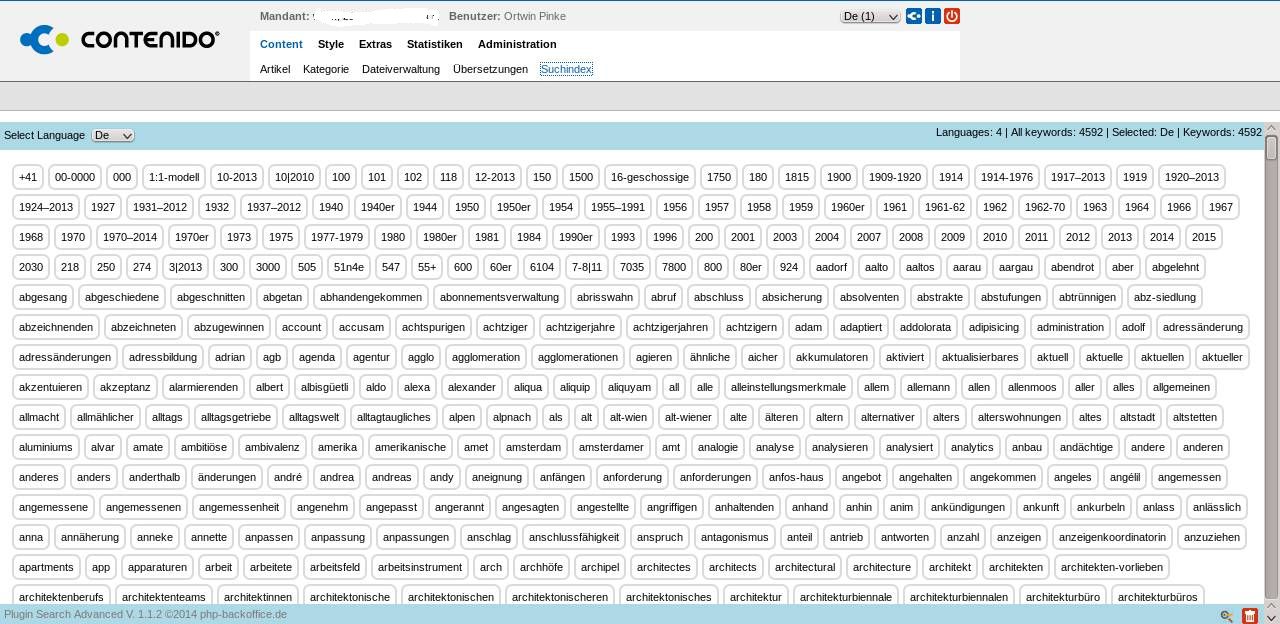Click the vertical scrollbar thumb
The height and width of the screenshot is (624, 1280).
point(1271,148)
